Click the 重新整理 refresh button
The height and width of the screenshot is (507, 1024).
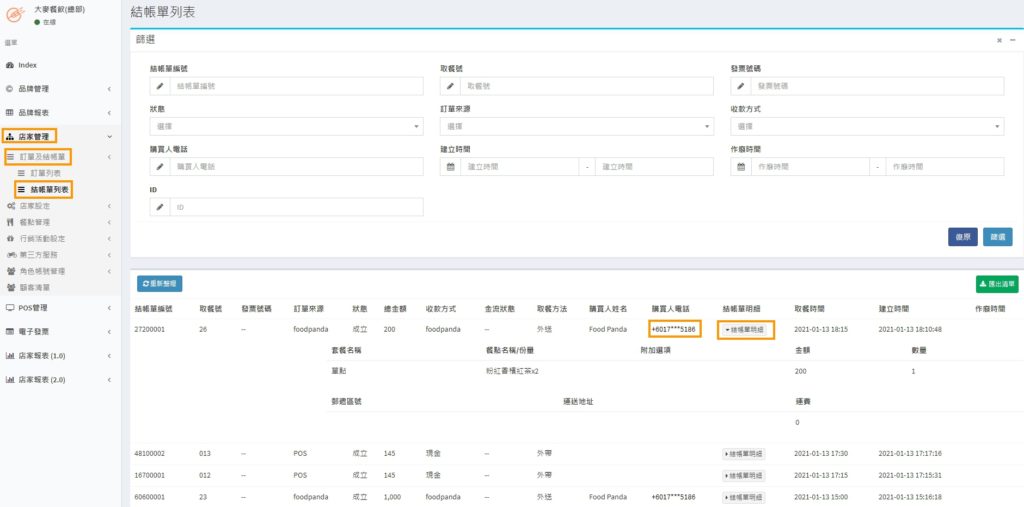coord(160,284)
